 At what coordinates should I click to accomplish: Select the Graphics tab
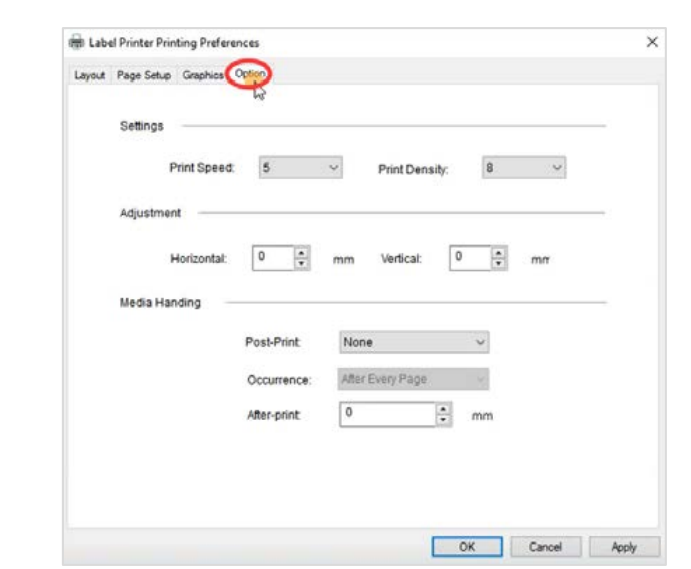pyautogui.click(x=203, y=75)
